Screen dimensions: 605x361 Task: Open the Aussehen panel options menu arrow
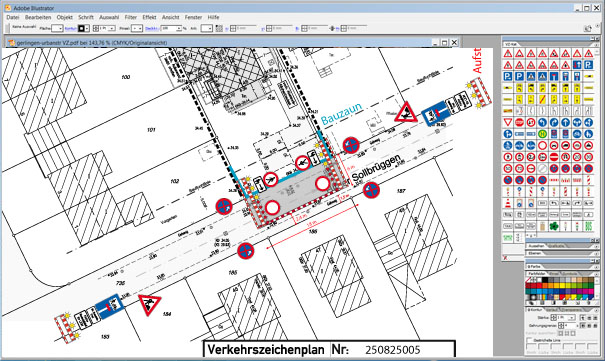coord(596,246)
